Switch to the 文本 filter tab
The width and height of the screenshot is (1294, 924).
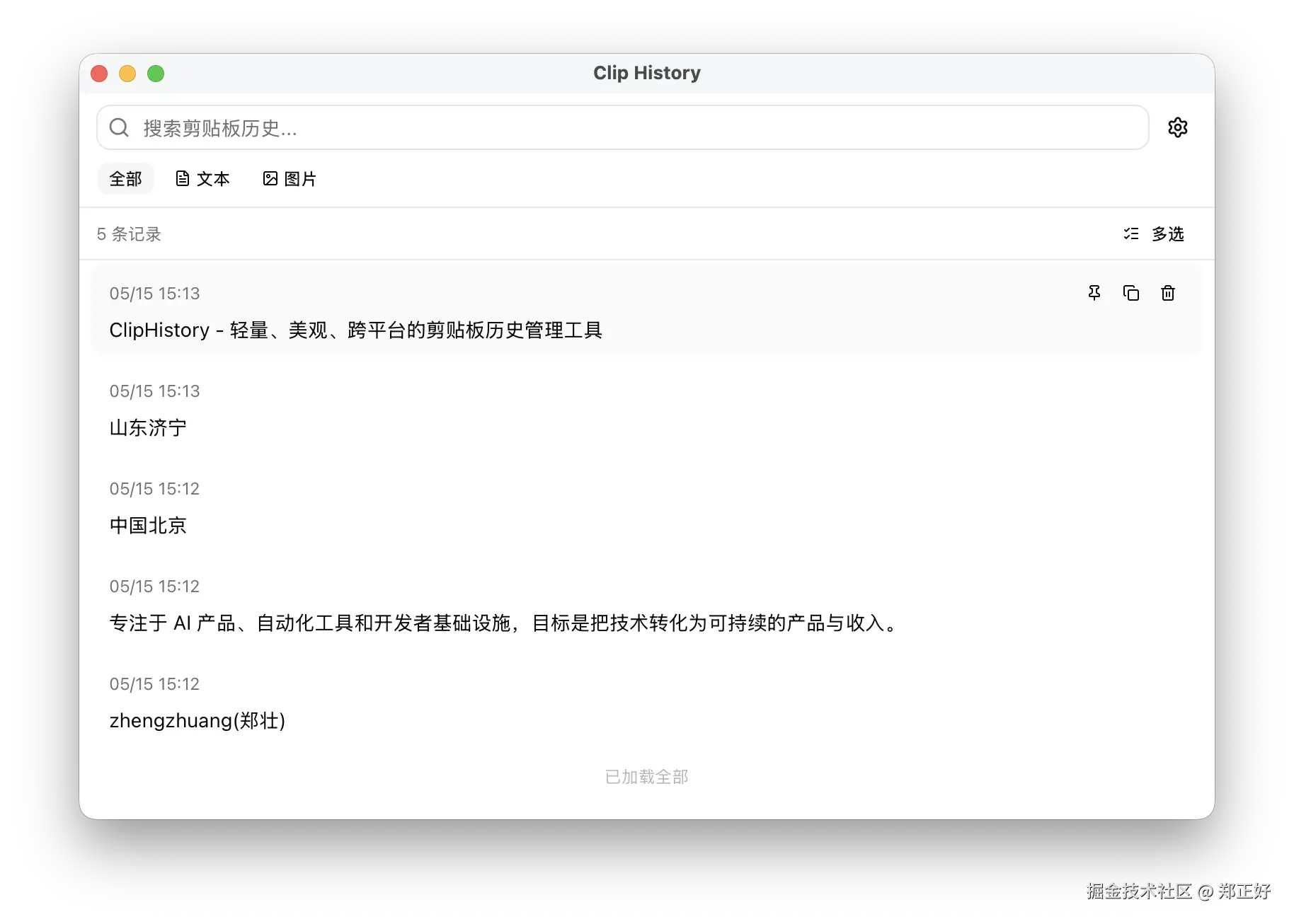click(202, 178)
